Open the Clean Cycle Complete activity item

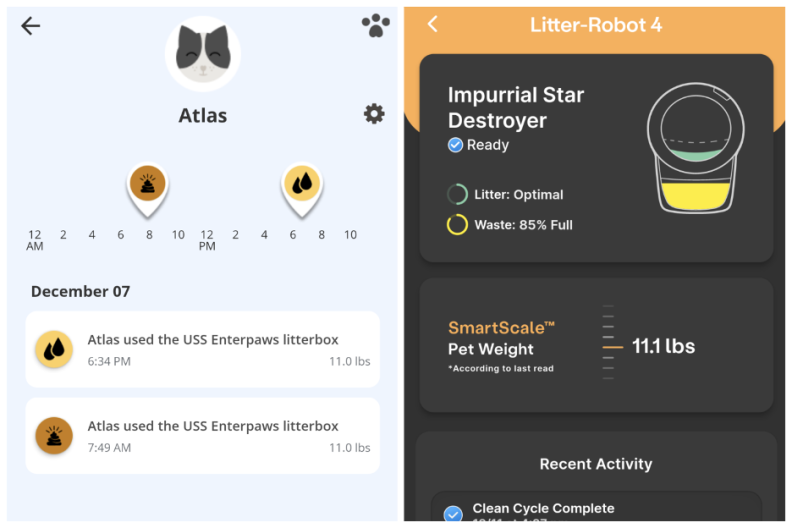point(597,508)
